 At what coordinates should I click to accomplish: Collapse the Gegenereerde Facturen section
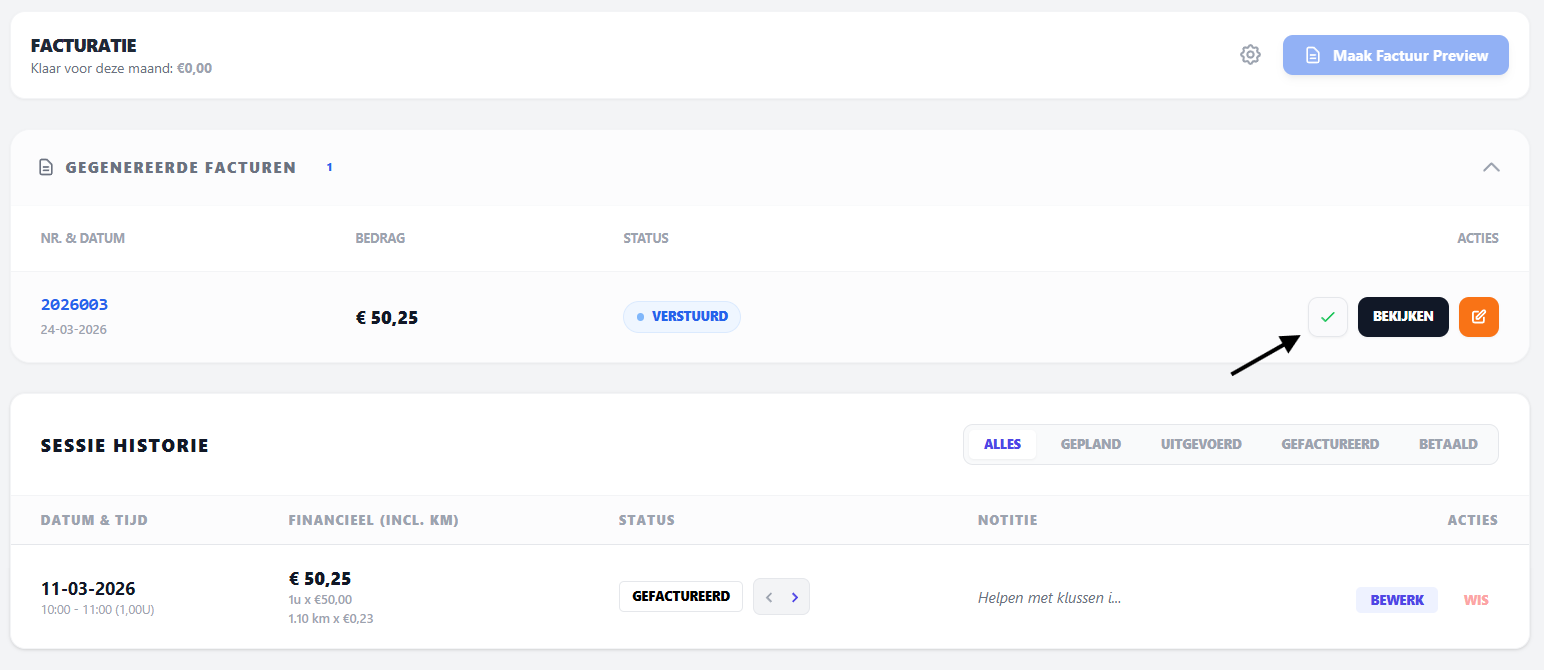point(1490,168)
